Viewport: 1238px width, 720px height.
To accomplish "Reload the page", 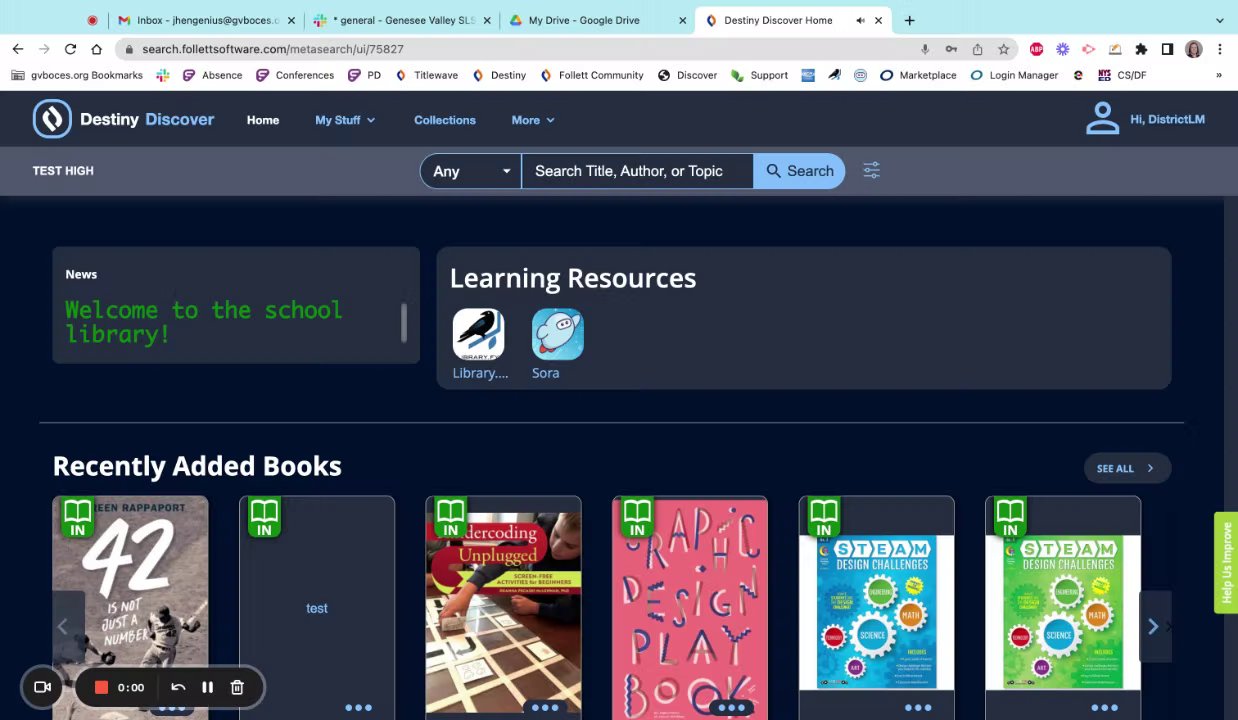I will coord(70,49).
